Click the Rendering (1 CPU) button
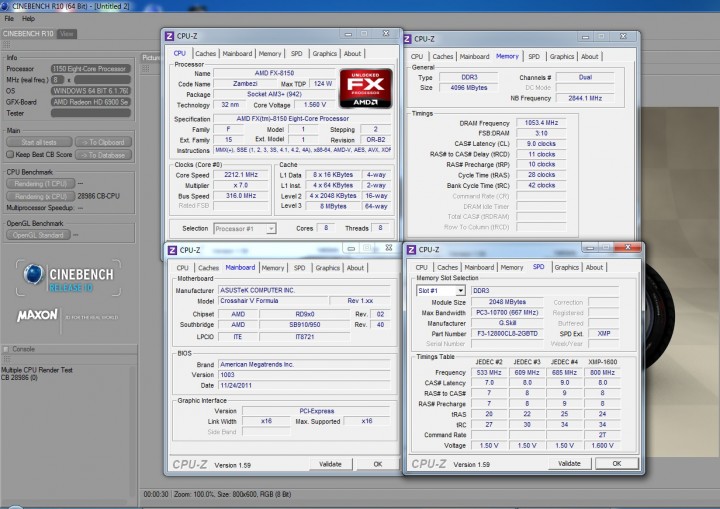720x509 pixels. 40,184
